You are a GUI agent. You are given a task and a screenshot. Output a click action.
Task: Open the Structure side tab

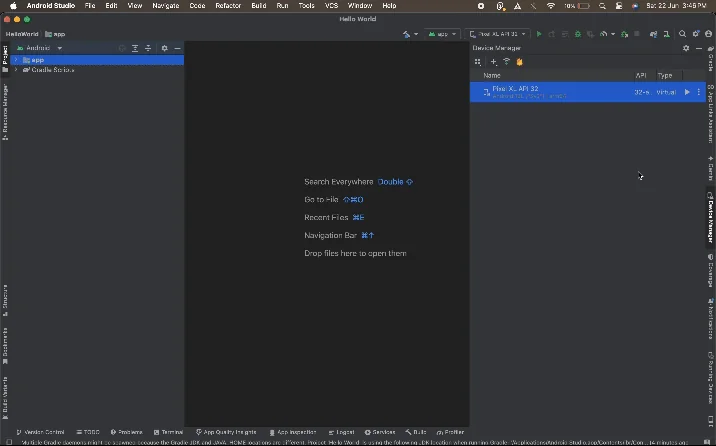click(x=5, y=300)
